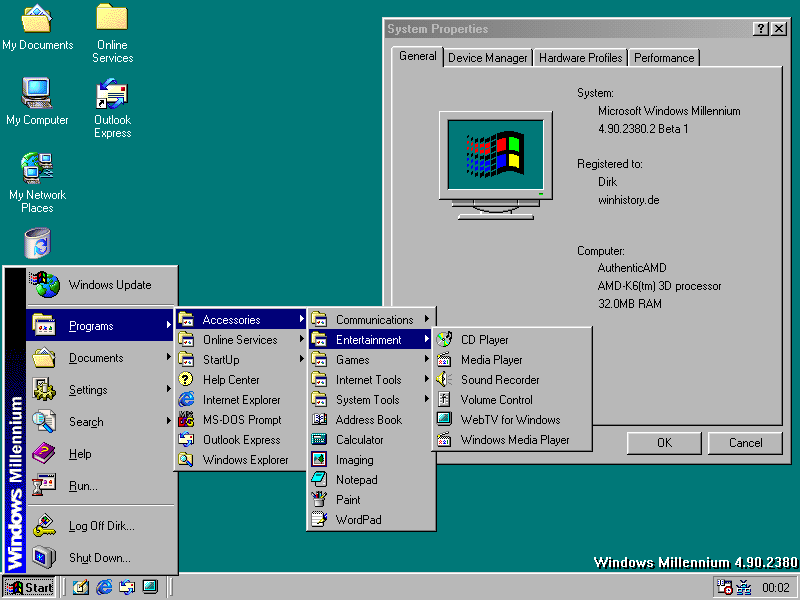Click the fourth quick launch monitor icon
The image size is (800, 600).
pos(150,587)
